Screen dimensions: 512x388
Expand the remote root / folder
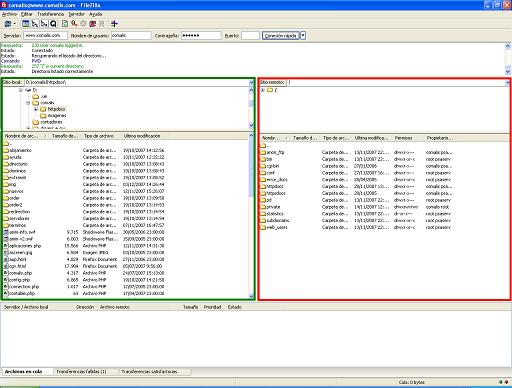263,90
